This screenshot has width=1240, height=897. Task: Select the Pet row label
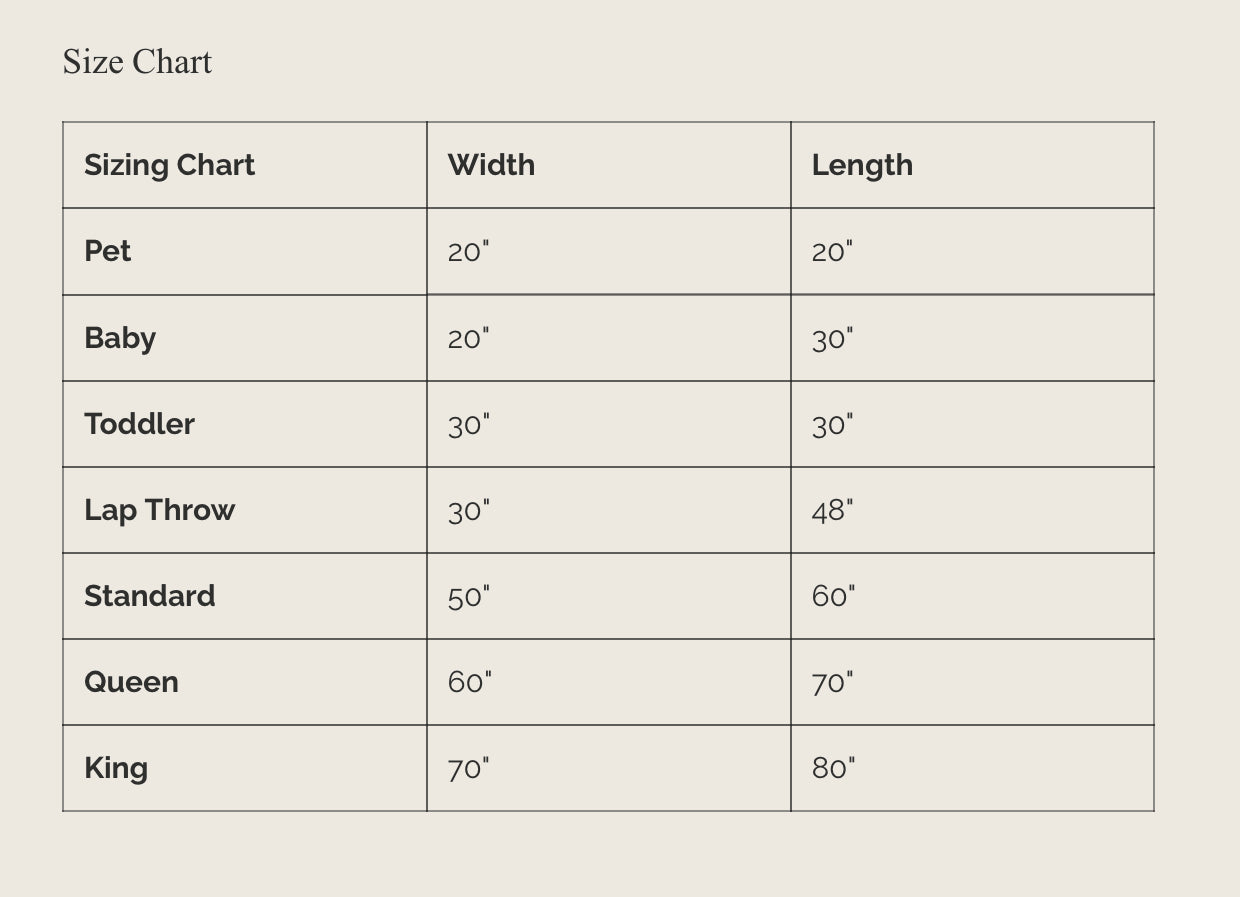click(x=107, y=251)
